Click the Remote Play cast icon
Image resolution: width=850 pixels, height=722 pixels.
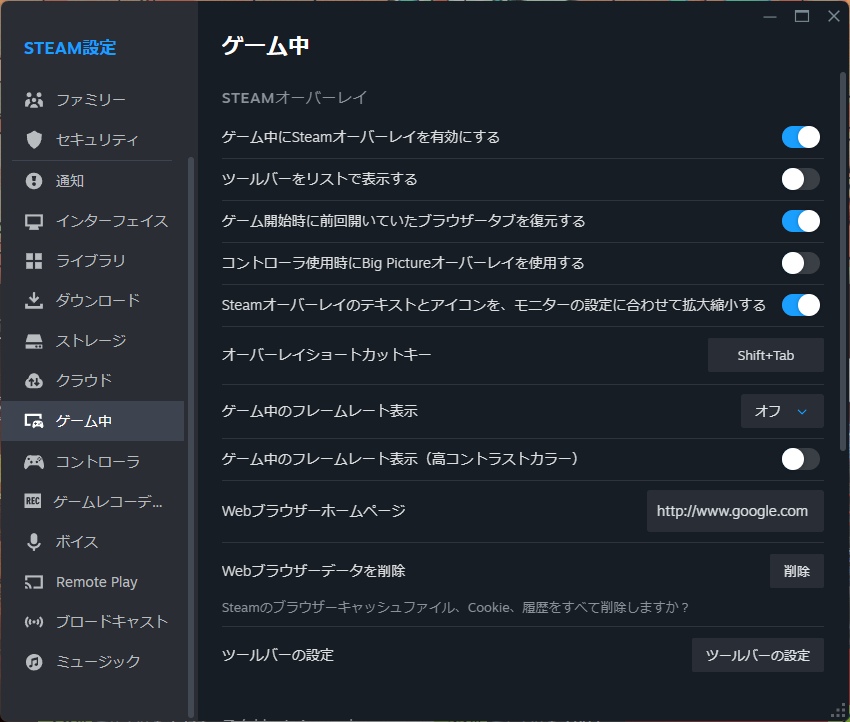[34, 582]
